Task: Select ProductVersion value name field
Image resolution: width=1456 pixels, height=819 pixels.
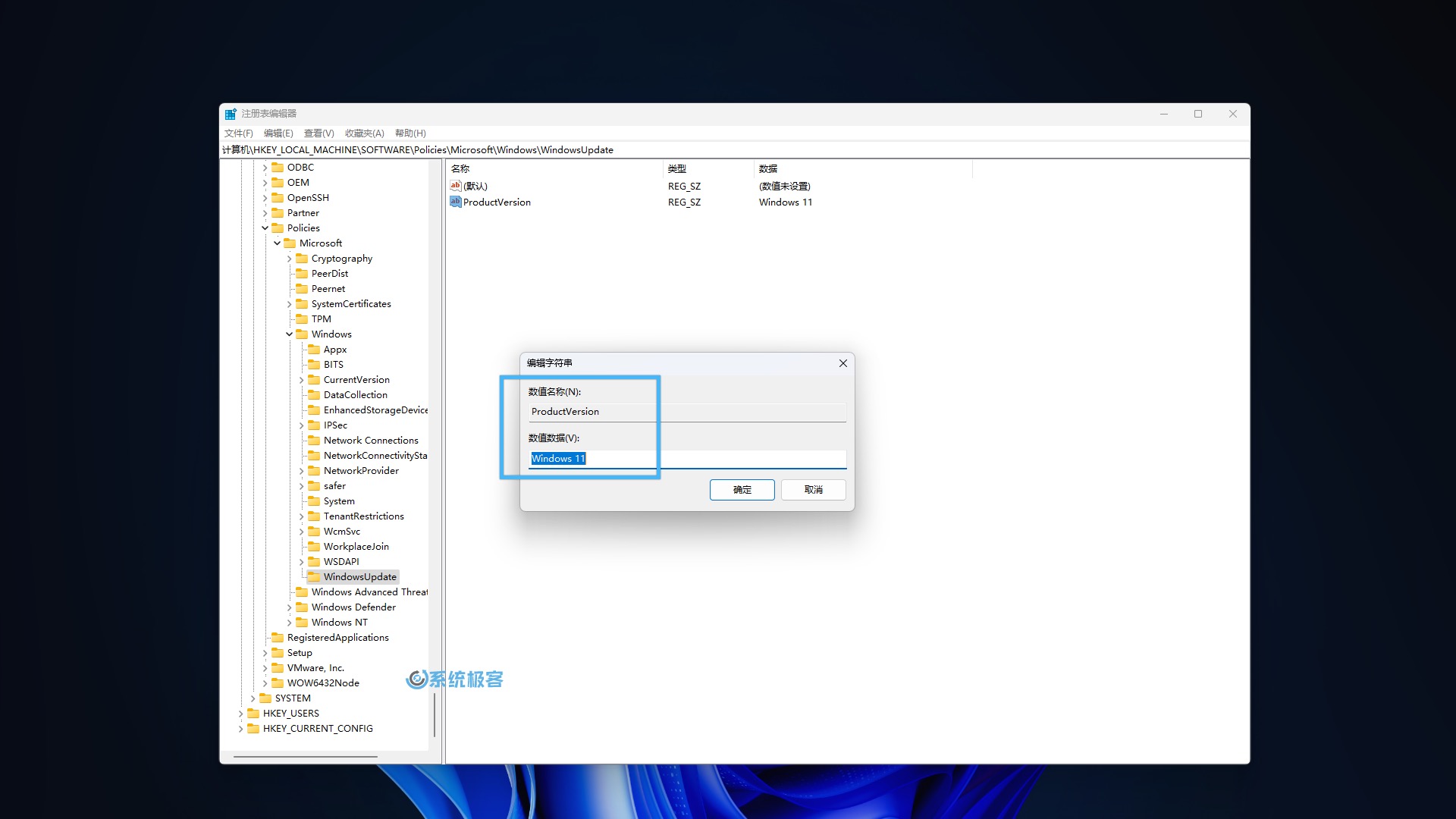Action: tap(687, 411)
